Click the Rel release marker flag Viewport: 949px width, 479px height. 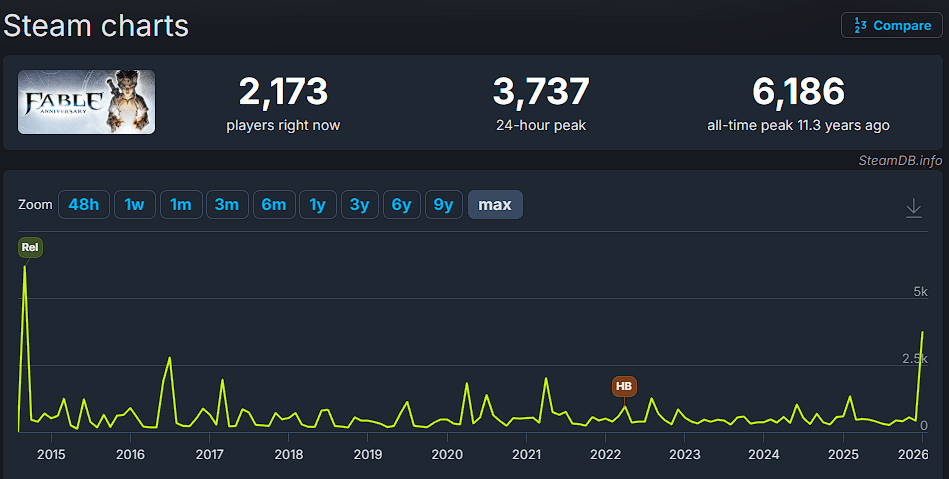pos(30,247)
